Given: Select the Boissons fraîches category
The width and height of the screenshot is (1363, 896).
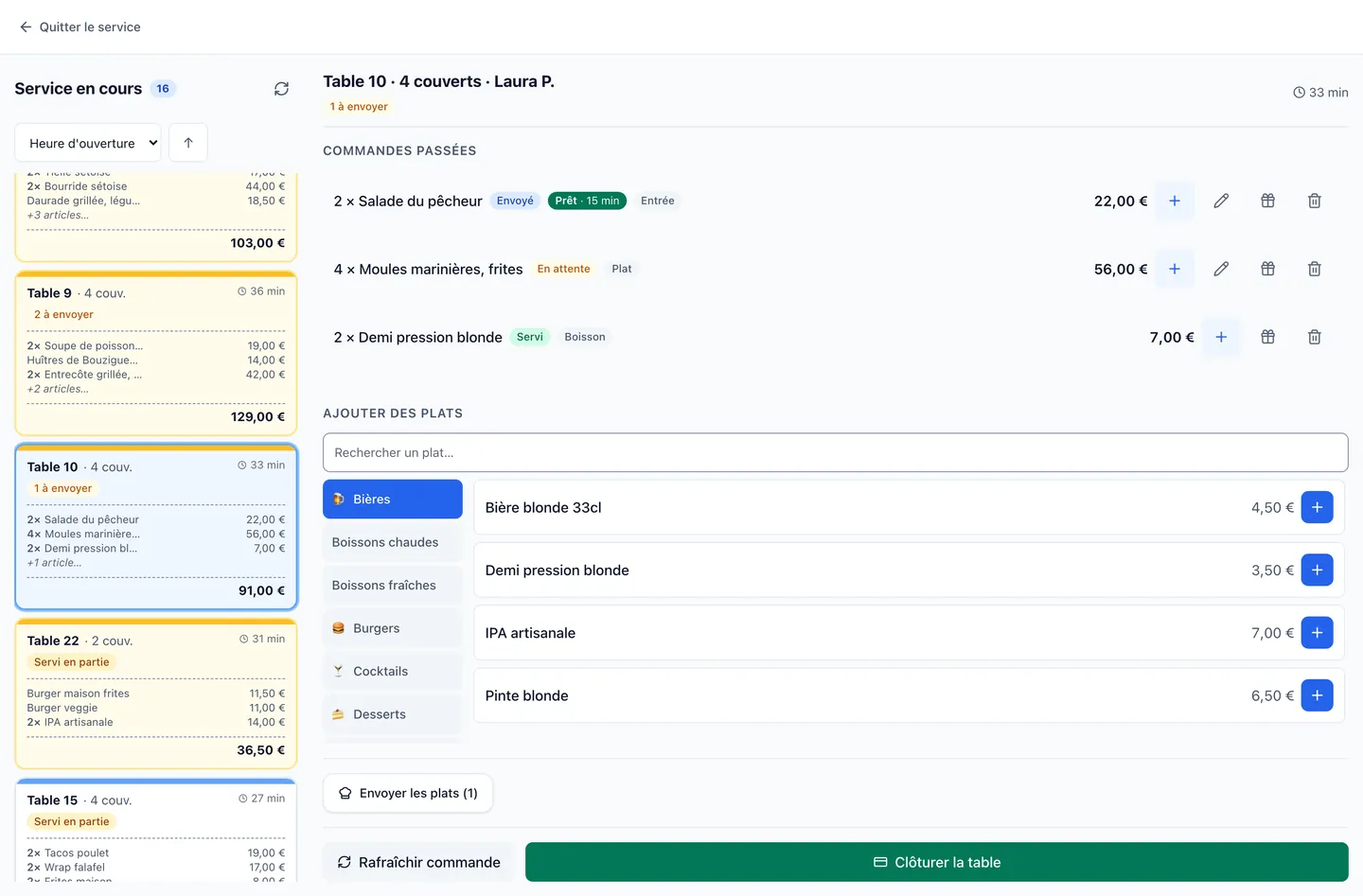Looking at the screenshot, I should tap(393, 586).
